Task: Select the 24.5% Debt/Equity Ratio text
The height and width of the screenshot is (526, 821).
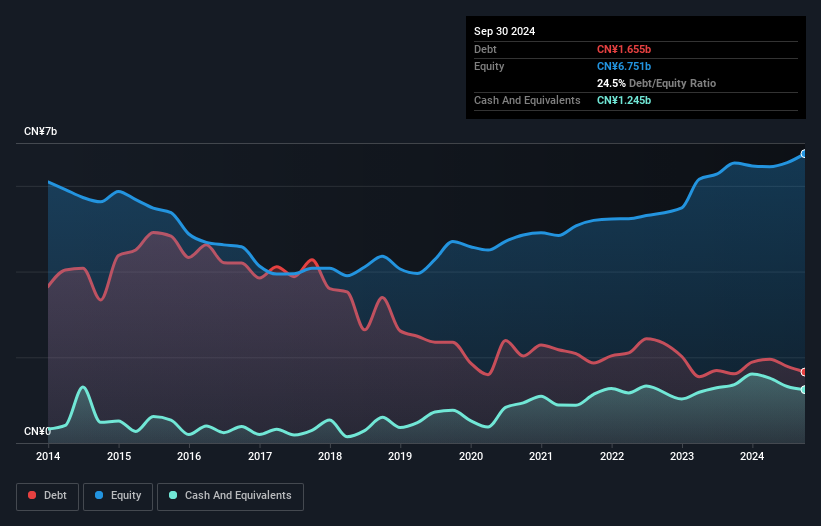Action: [x=656, y=83]
